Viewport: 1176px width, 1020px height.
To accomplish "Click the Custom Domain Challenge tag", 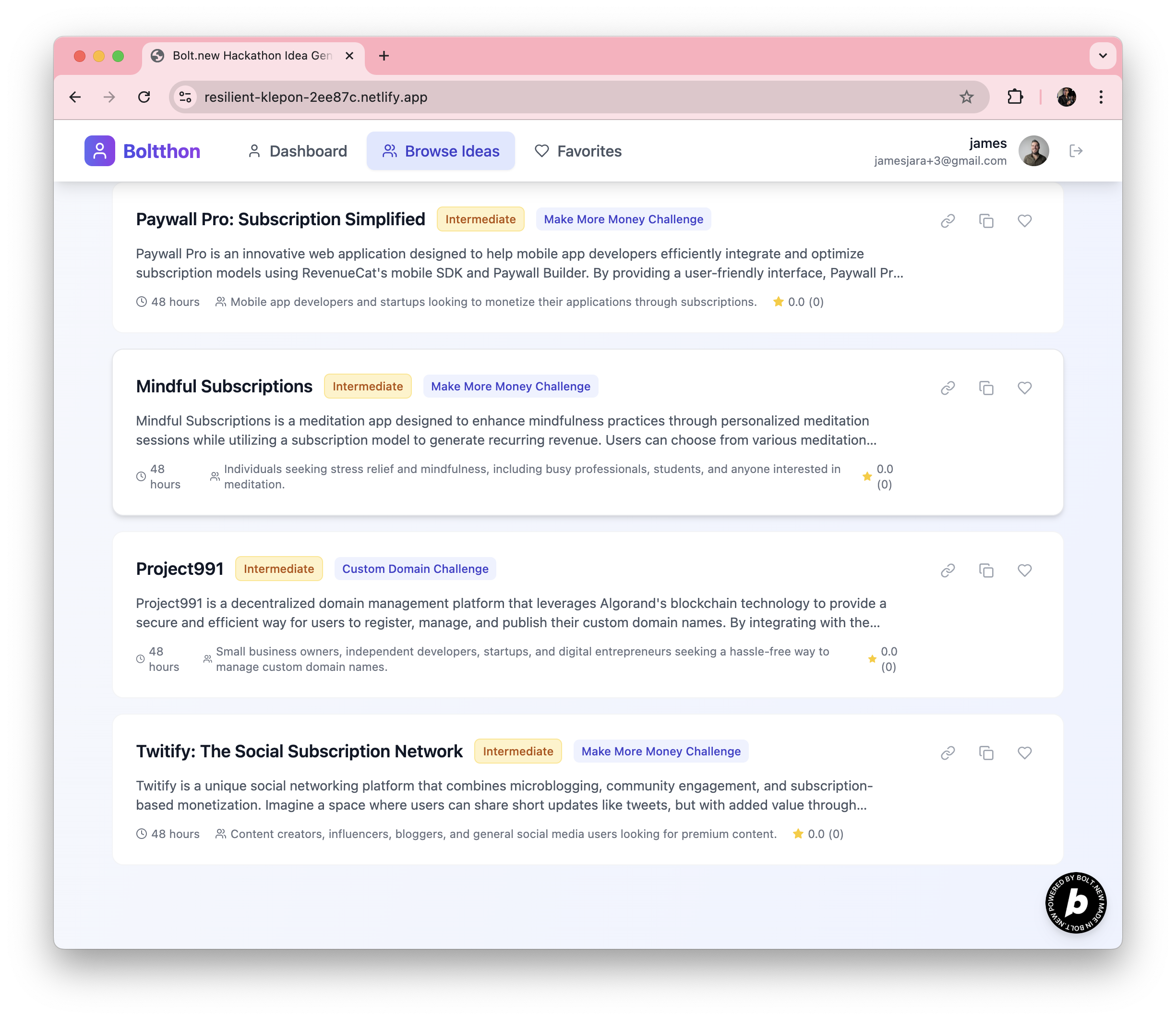I will 415,569.
